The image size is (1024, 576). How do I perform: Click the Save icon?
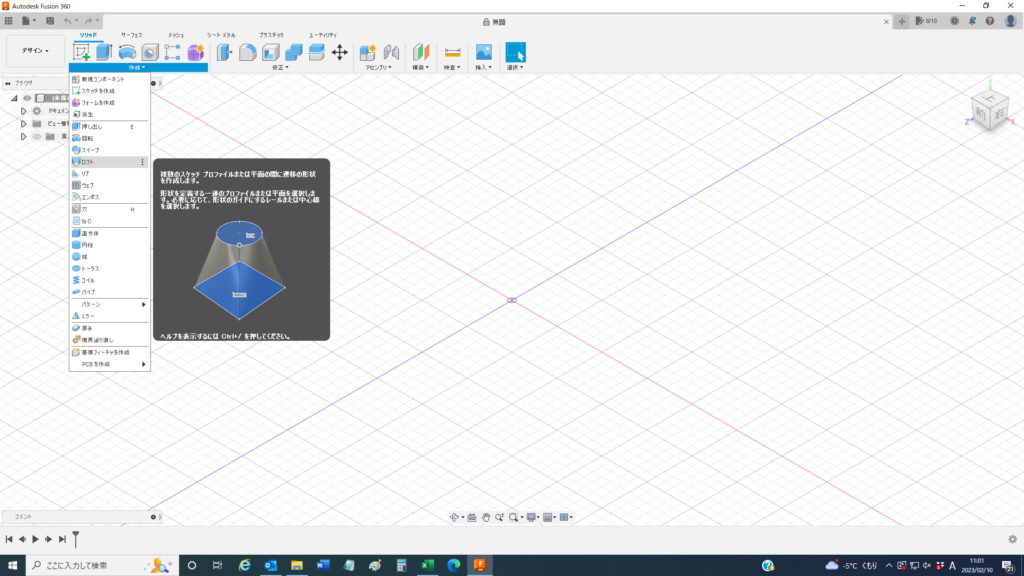(50, 21)
